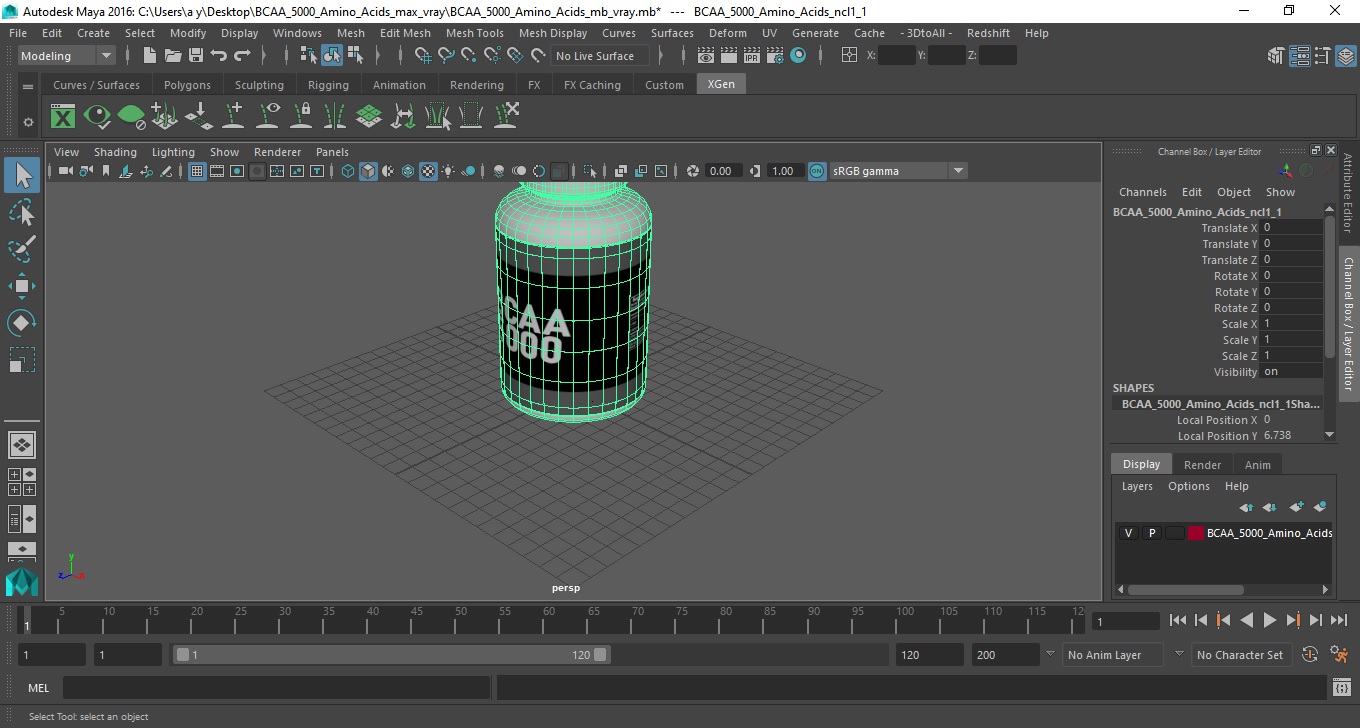Expand the toolbar section after the Redo icon
The width and height of the screenshot is (1360, 728).
tap(263, 56)
